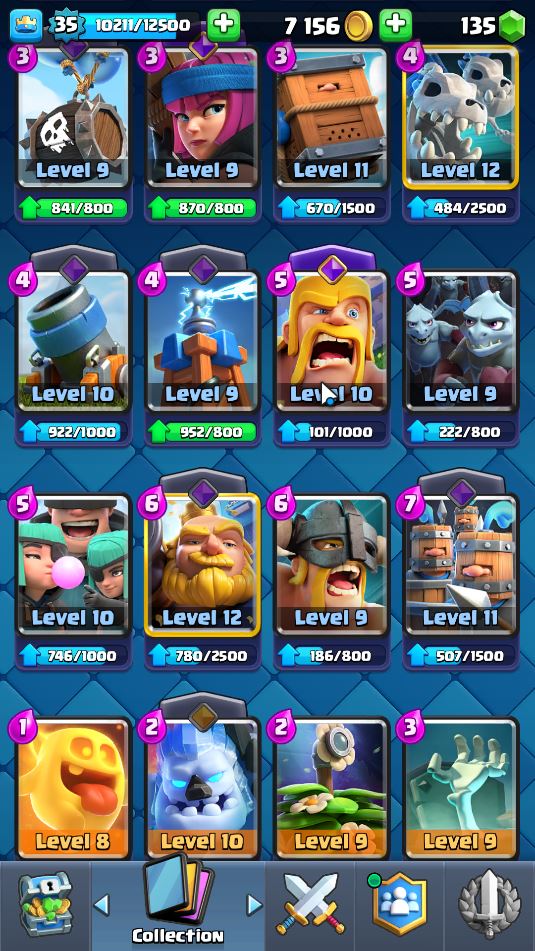Select the Mortar Level 10 card
535x951 pixels.
74,341
